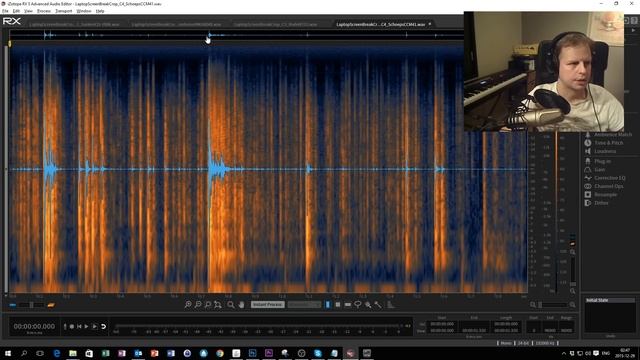
Task: Click the waveform view icon beside opacity slider
Action: point(13,305)
